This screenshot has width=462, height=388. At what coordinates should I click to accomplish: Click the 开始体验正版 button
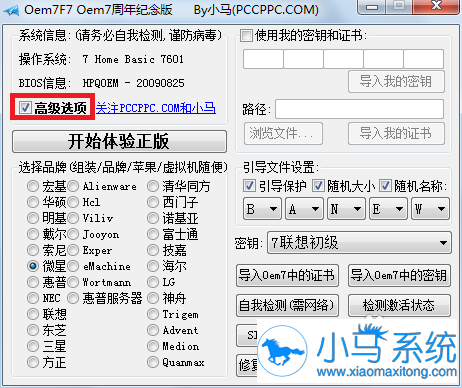coord(119,141)
